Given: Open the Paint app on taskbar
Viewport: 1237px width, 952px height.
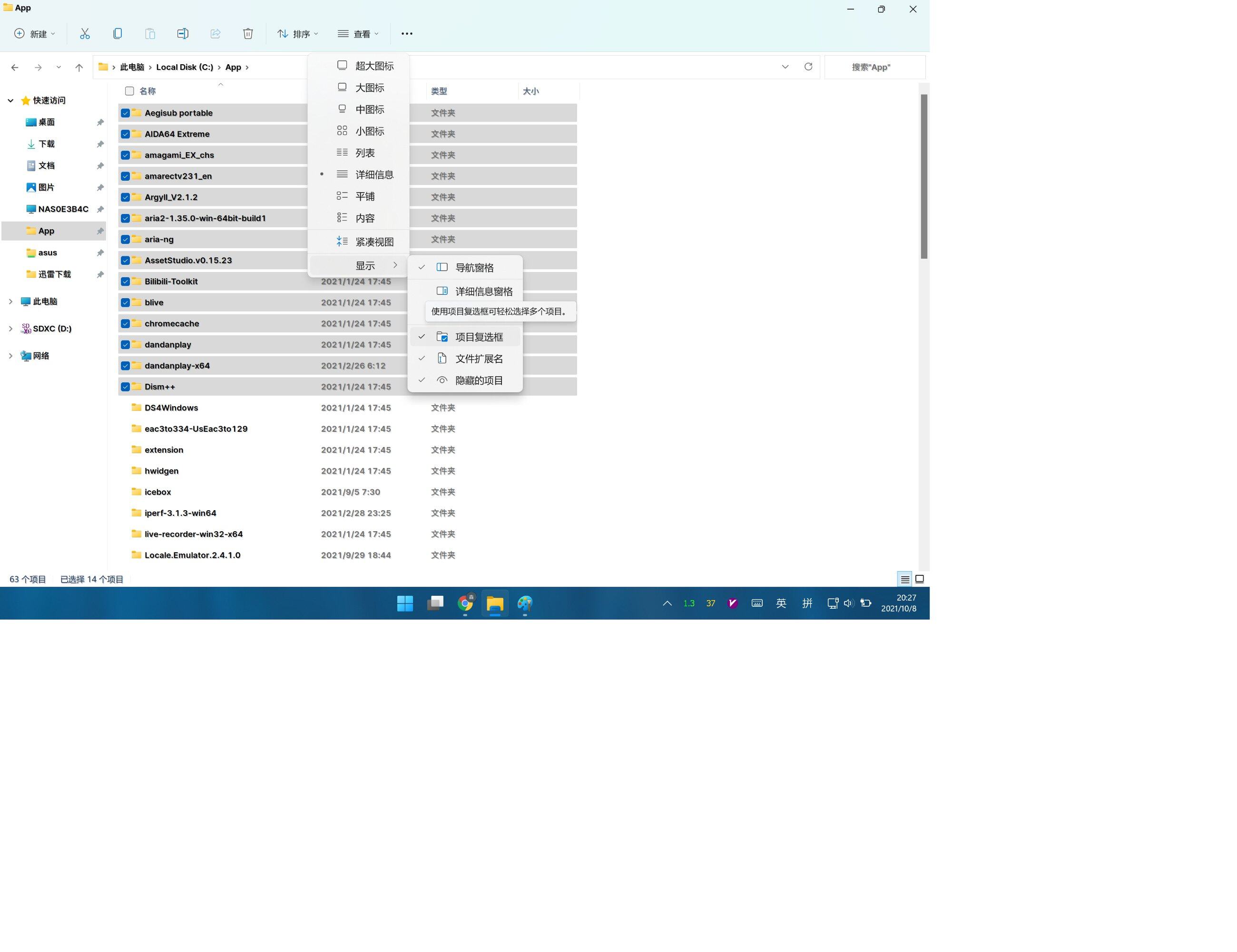Looking at the screenshot, I should 525,603.
